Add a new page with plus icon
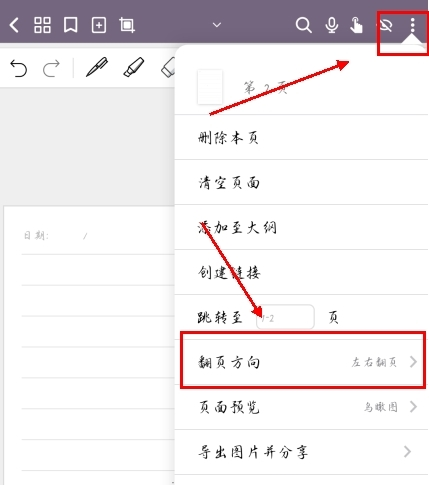Viewport: 429px width, 485px height. (99, 25)
